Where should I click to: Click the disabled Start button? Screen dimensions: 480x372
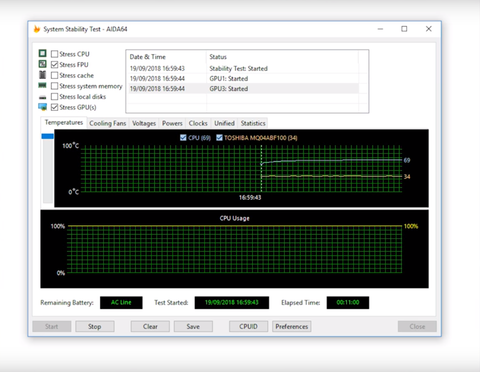[x=52, y=326]
